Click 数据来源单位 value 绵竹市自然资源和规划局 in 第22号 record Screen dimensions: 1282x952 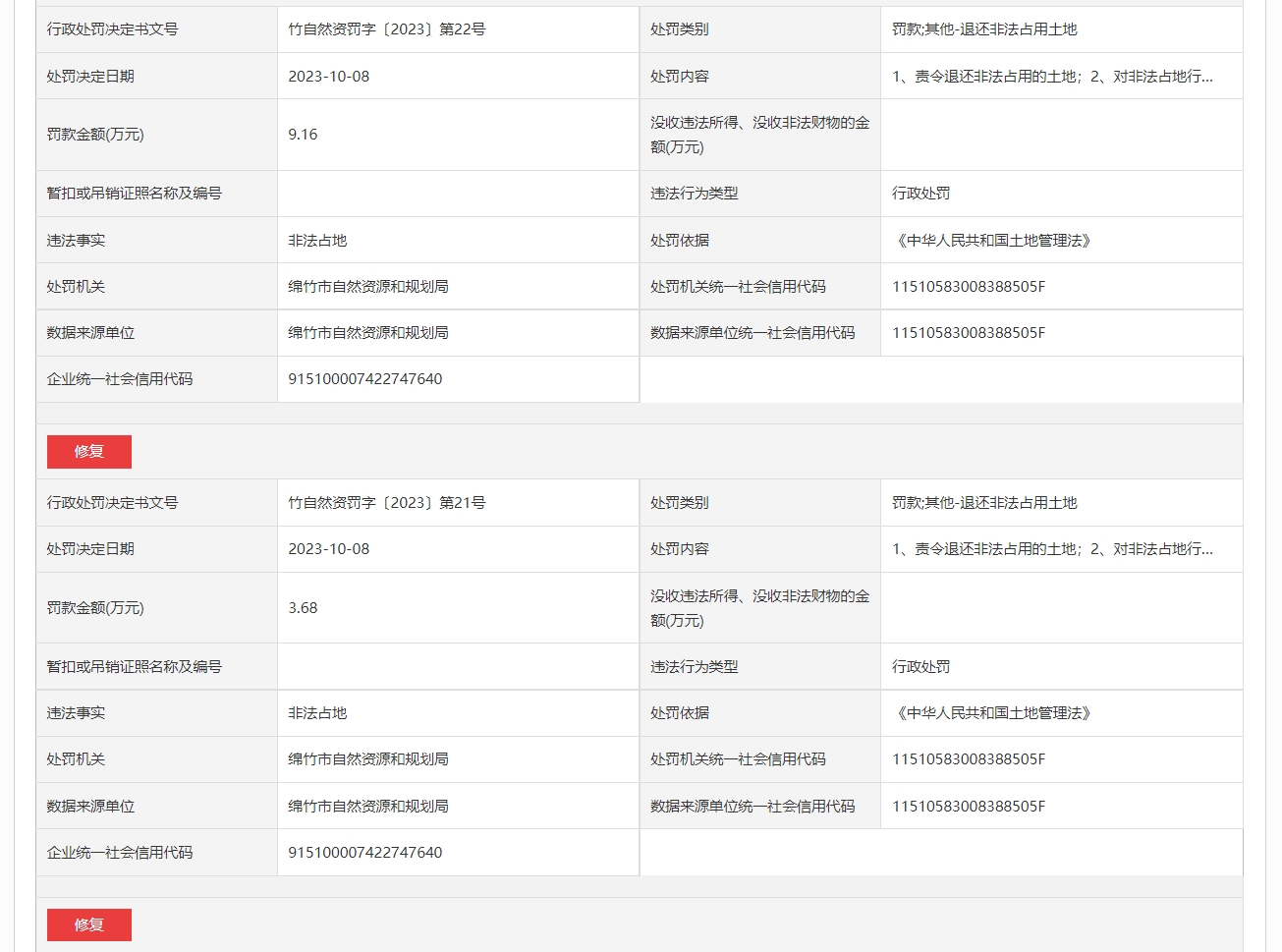coord(367,333)
